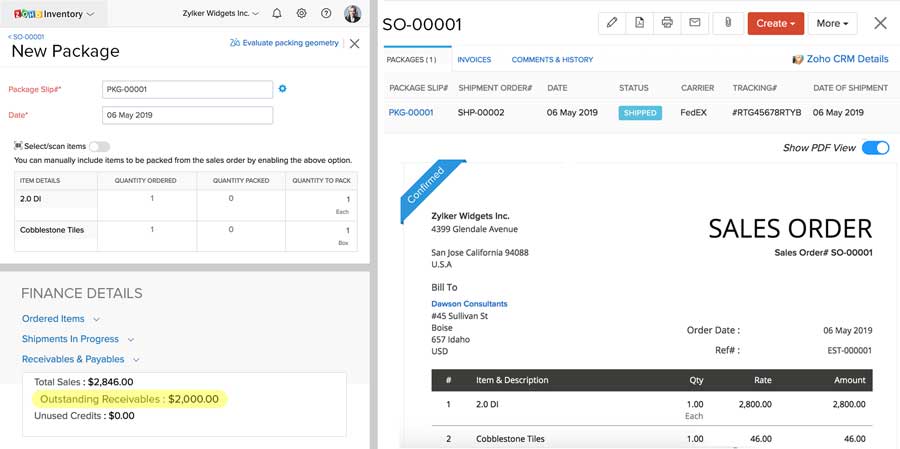Open the PKG-00001 package slip link

click(x=411, y=113)
